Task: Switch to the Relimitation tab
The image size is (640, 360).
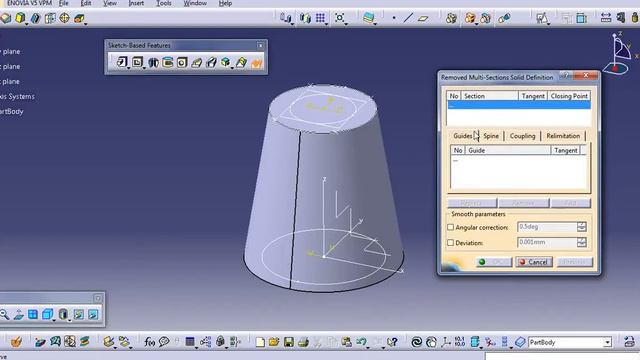Action: tap(563, 136)
